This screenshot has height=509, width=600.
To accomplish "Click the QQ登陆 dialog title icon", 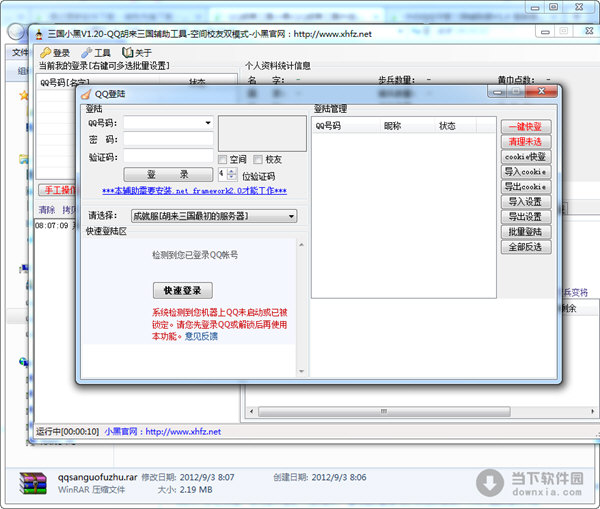I will coord(86,94).
